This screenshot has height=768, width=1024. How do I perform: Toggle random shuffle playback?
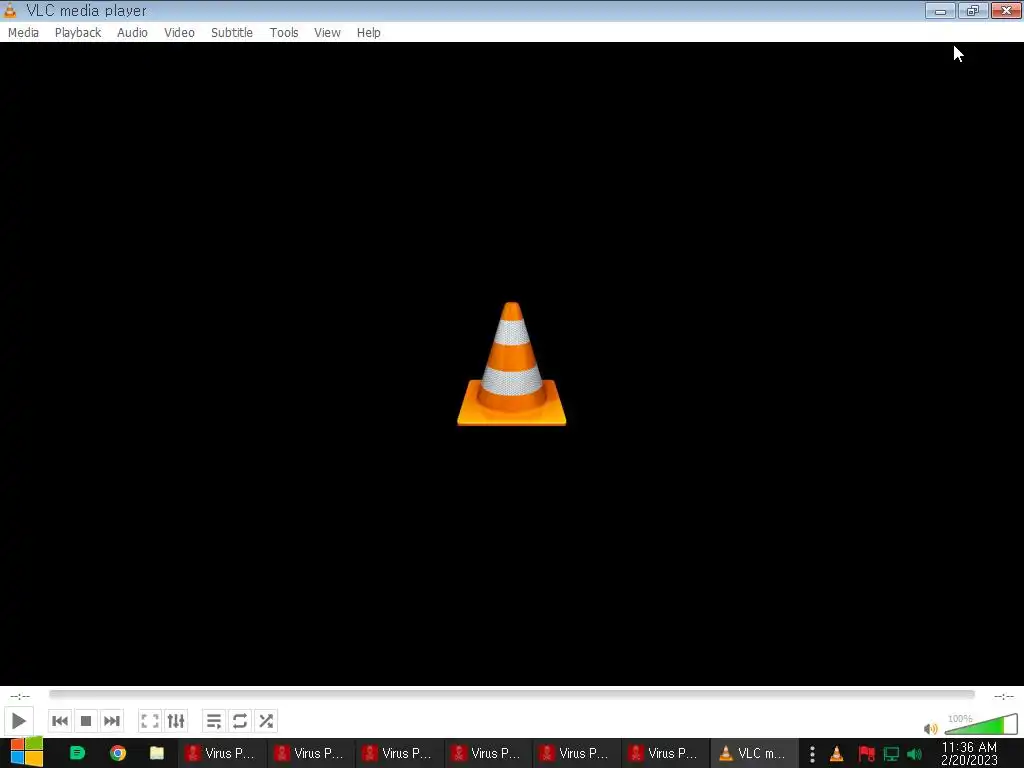(266, 721)
